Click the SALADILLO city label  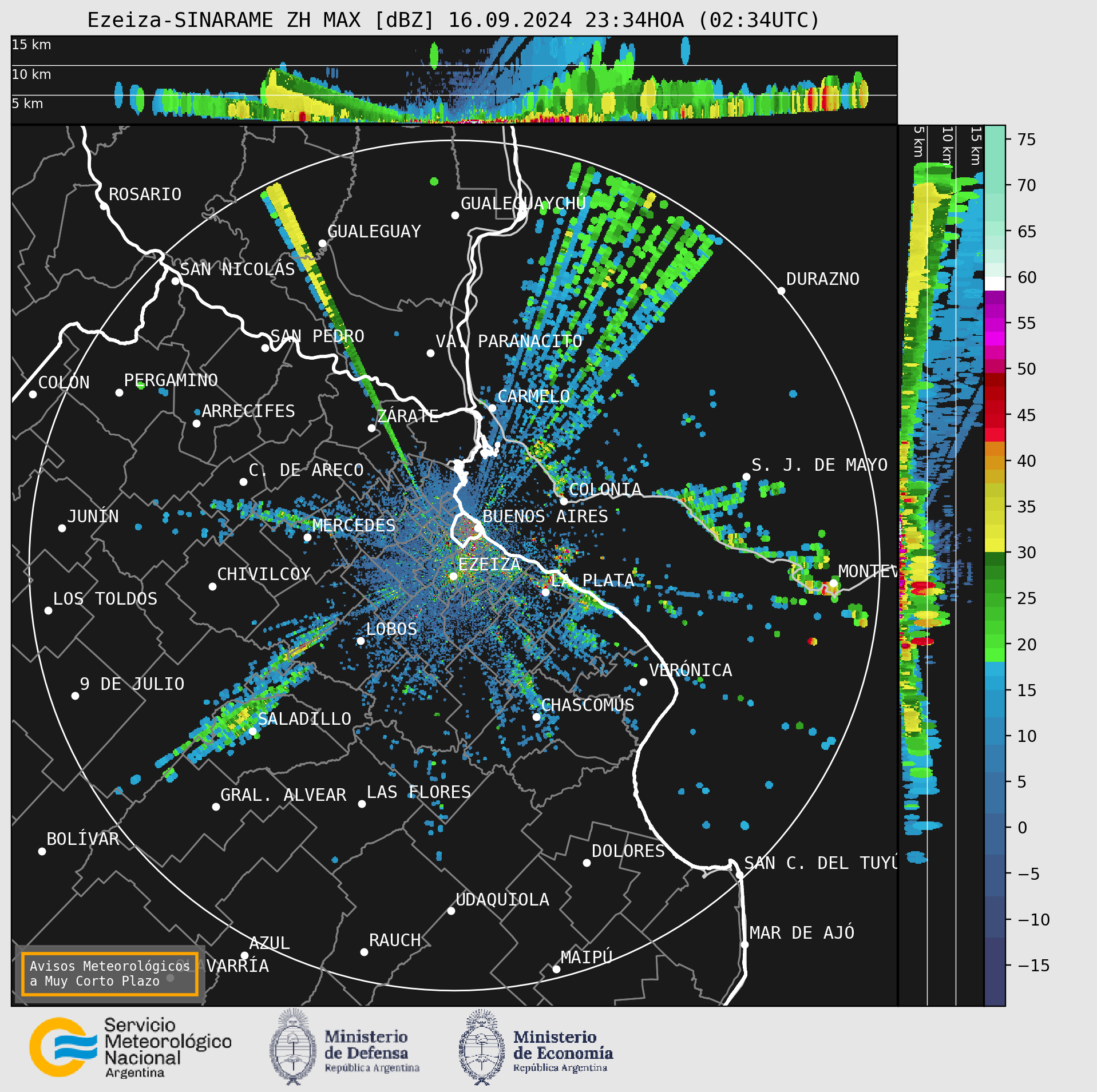pyautogui.click(x=304, y=718)
